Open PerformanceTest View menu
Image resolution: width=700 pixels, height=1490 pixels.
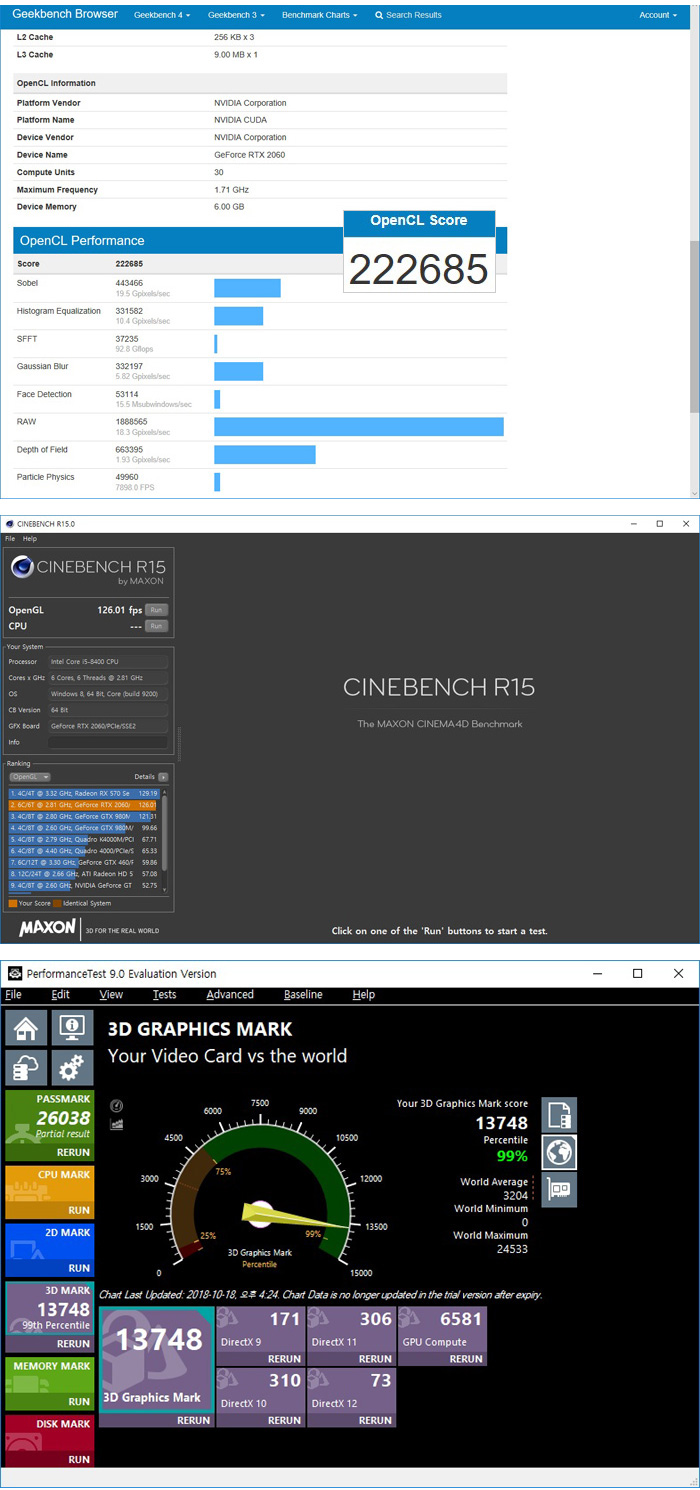click(111, 994)
